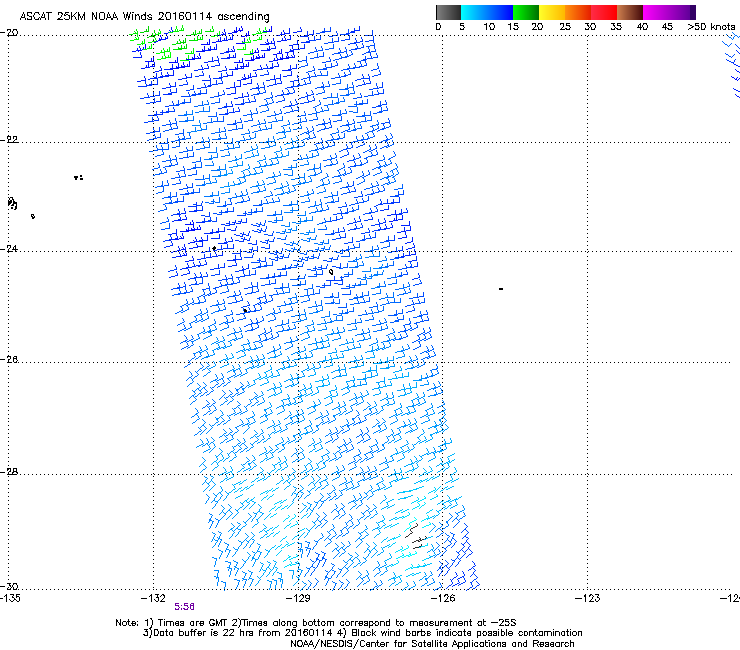Click the longitude label '-135'
Screen dimensions: 740x650
(10, 599)
